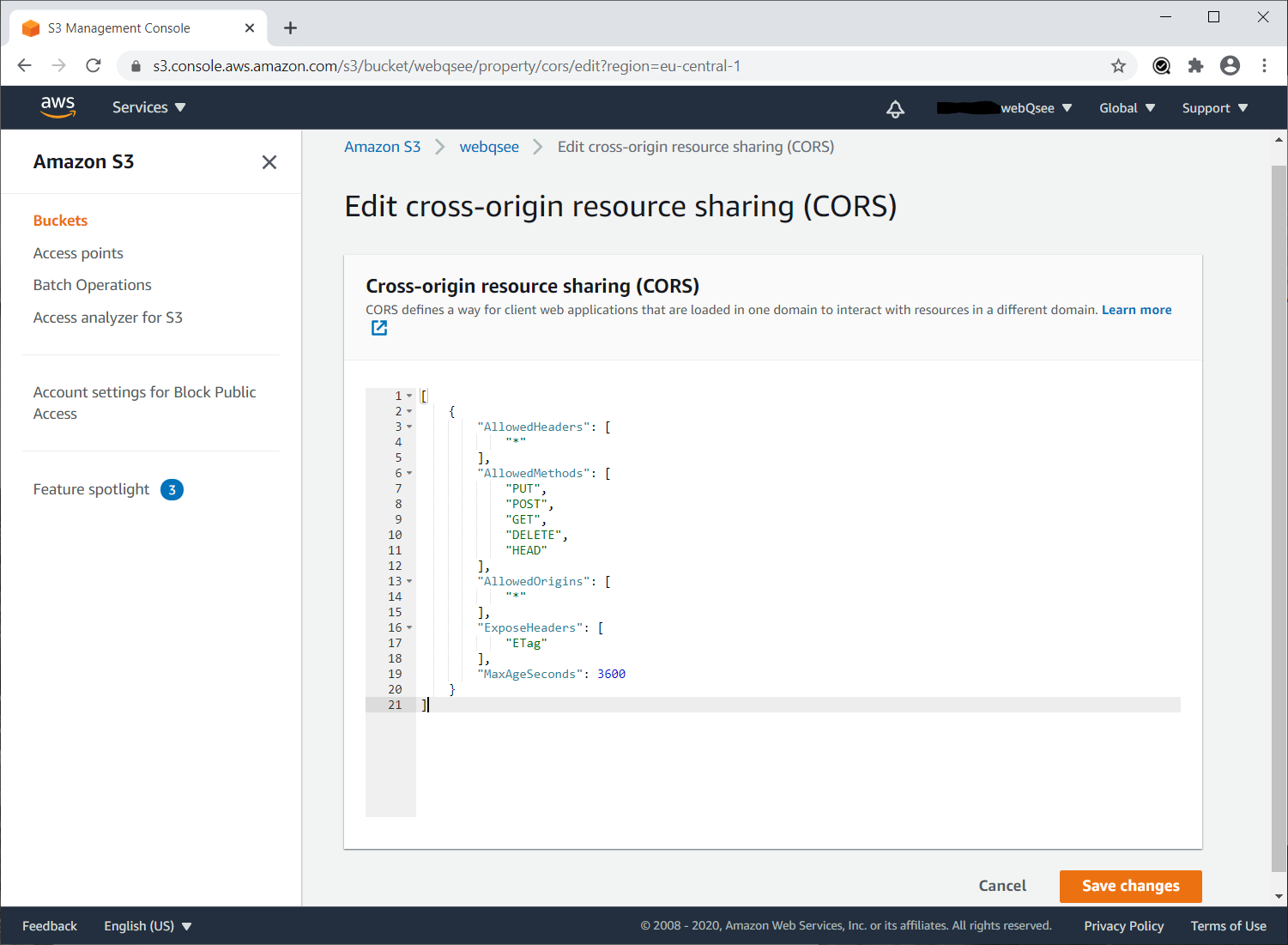Image resolution: width=1288 pixels, height=945 pixels.
Task: Click the AWS logo home icon
Action: click(x=57, y=107)
